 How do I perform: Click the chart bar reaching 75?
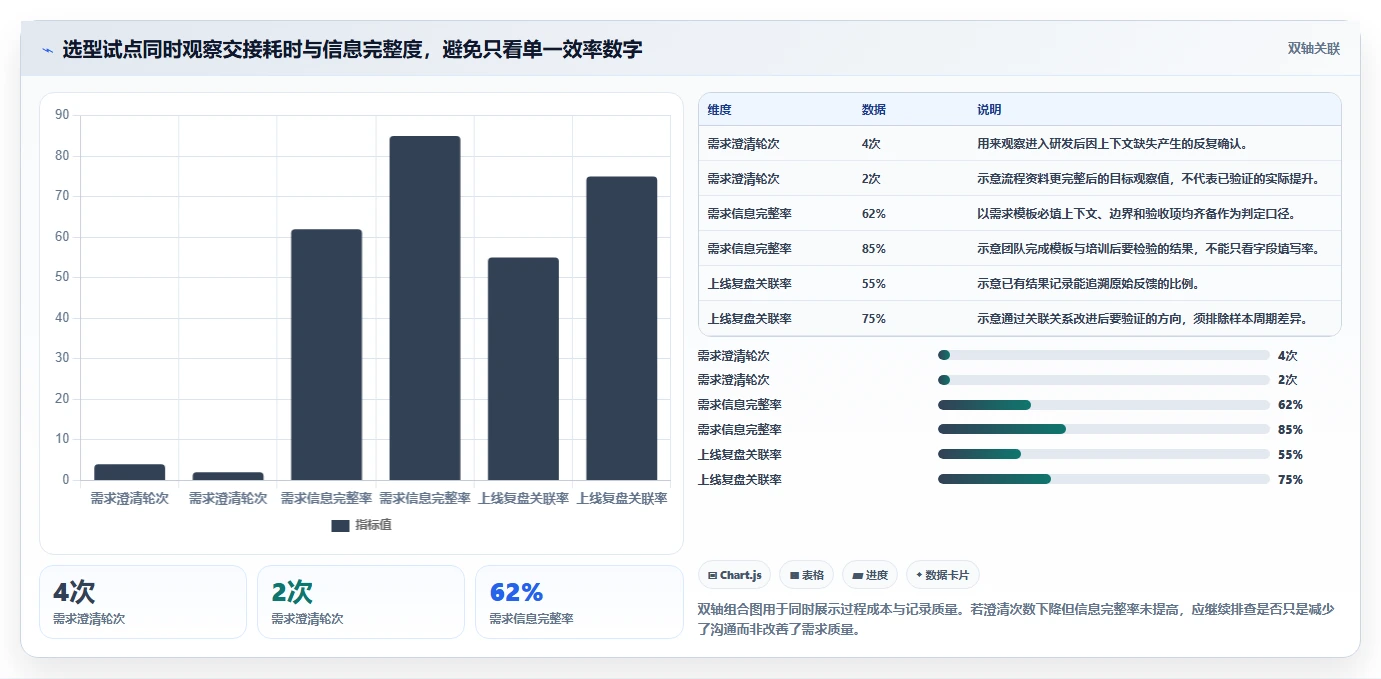pos(622,328)
